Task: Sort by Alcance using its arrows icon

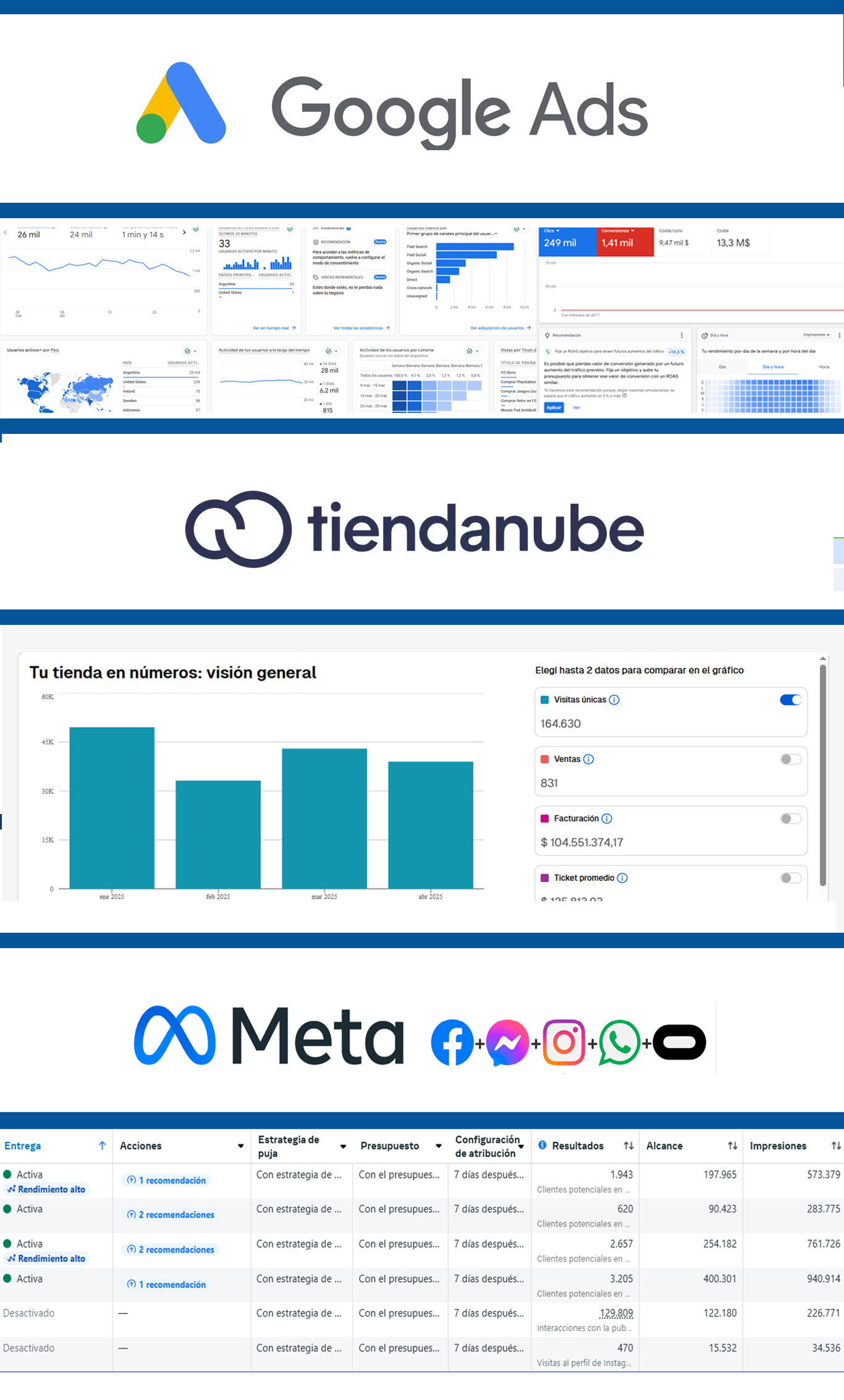Action: coord(732,1145)
